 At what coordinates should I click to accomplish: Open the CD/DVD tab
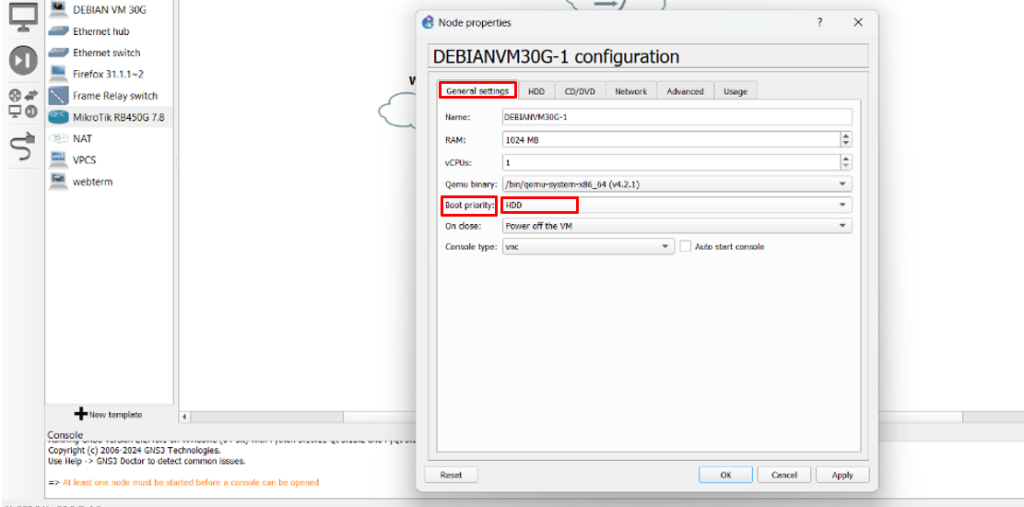tap(579, 91)
